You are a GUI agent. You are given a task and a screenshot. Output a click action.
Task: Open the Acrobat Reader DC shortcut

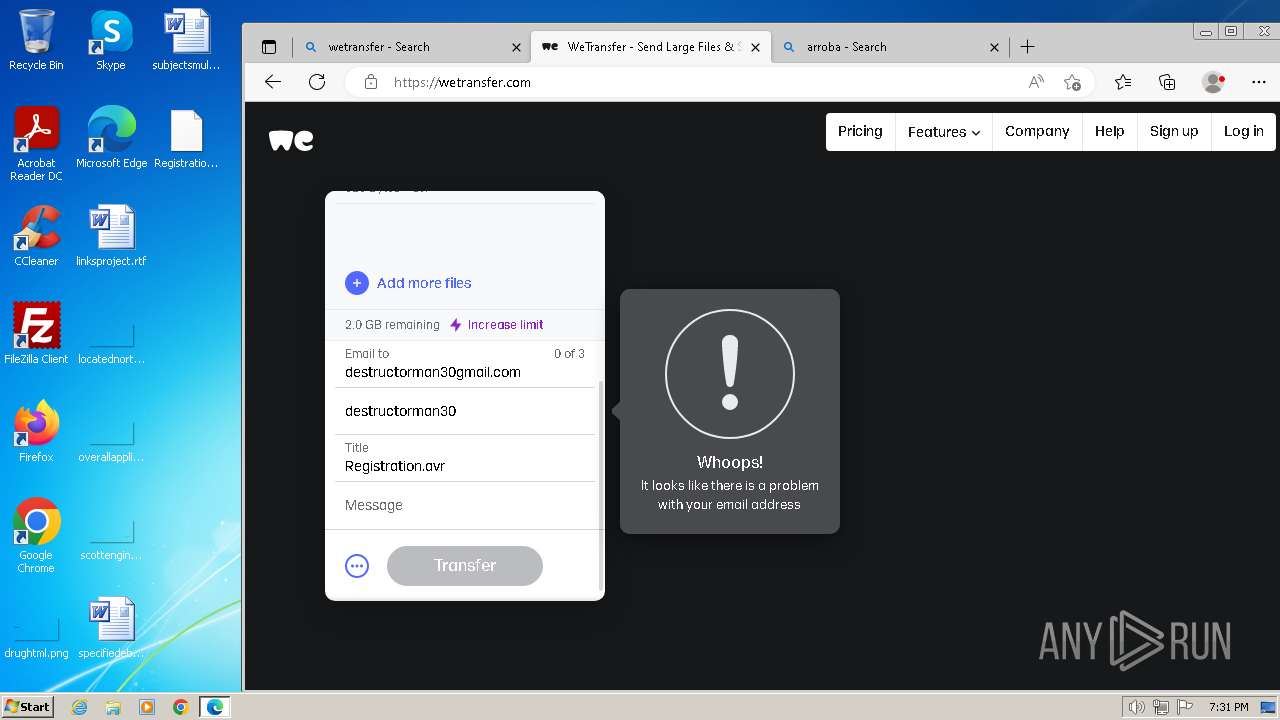tap(36, 144)
